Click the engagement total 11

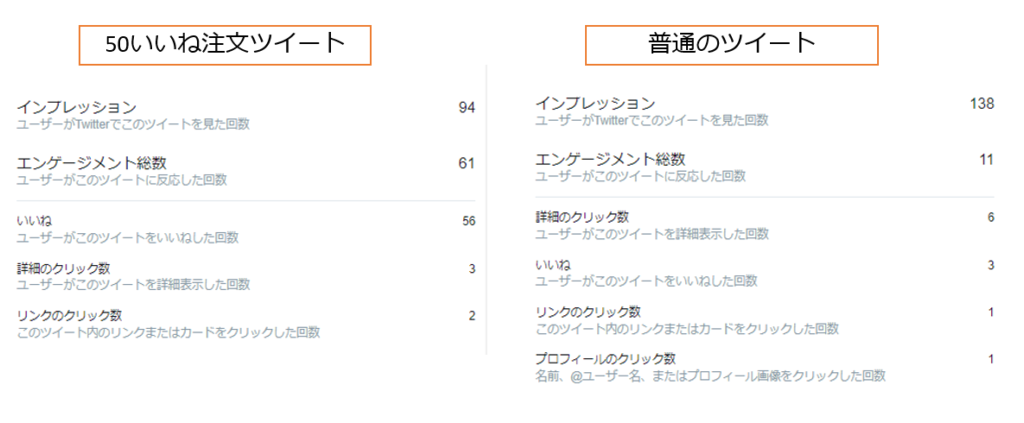(987, 160)
